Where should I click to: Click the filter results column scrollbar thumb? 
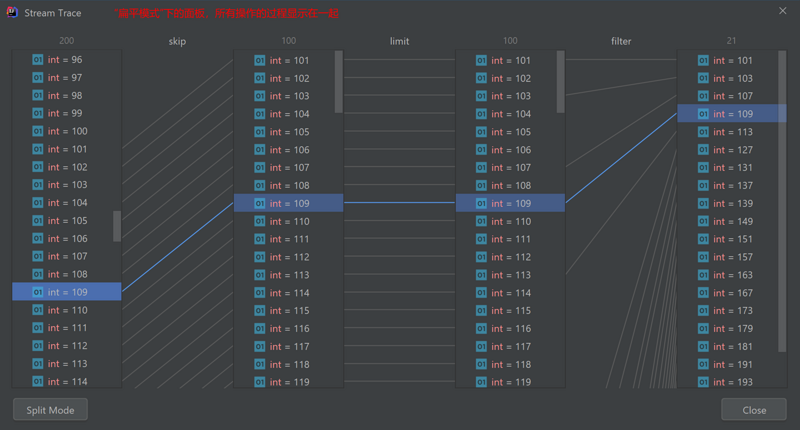pos(782,201)
